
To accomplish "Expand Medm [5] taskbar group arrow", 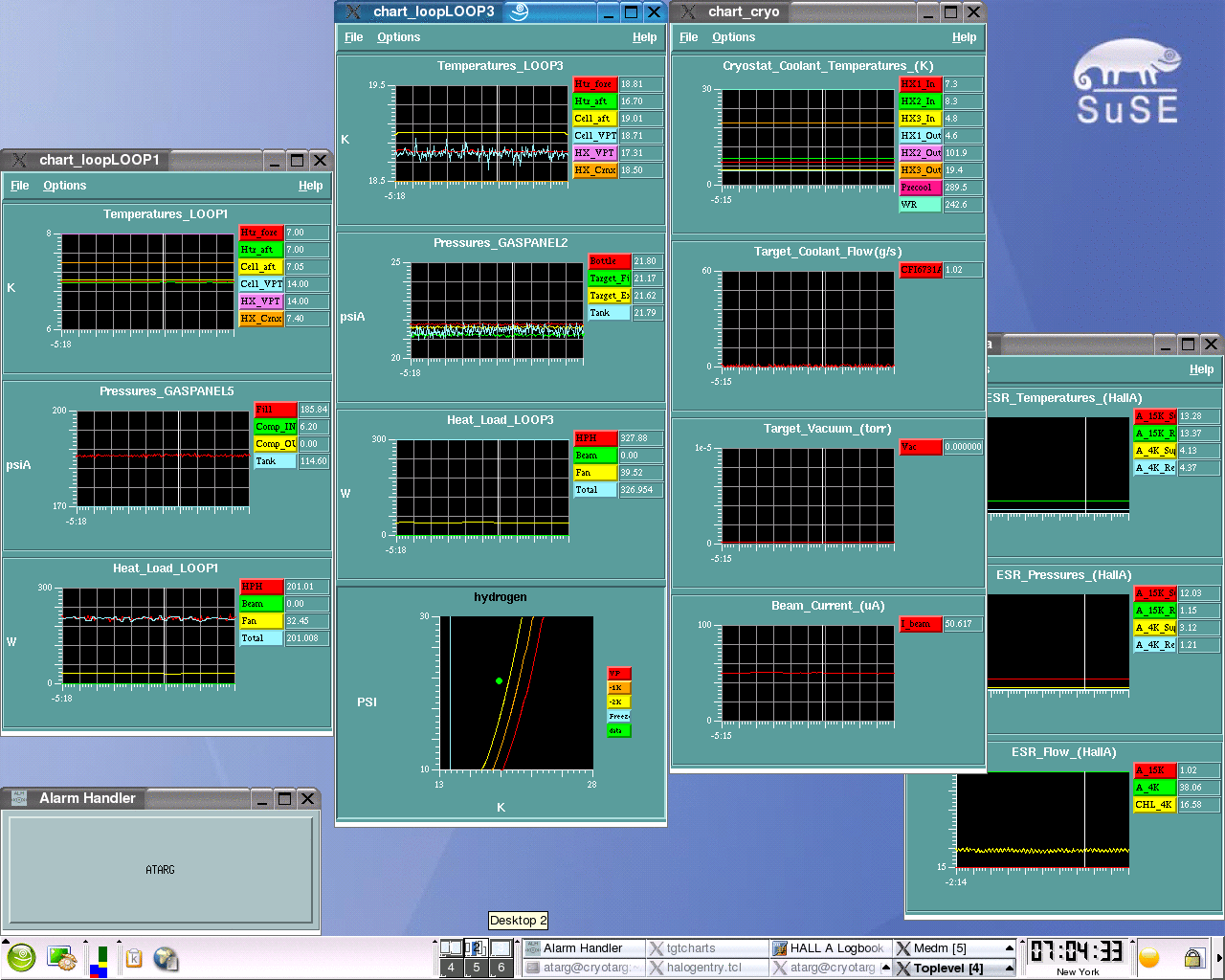I will pos(1009,948).
